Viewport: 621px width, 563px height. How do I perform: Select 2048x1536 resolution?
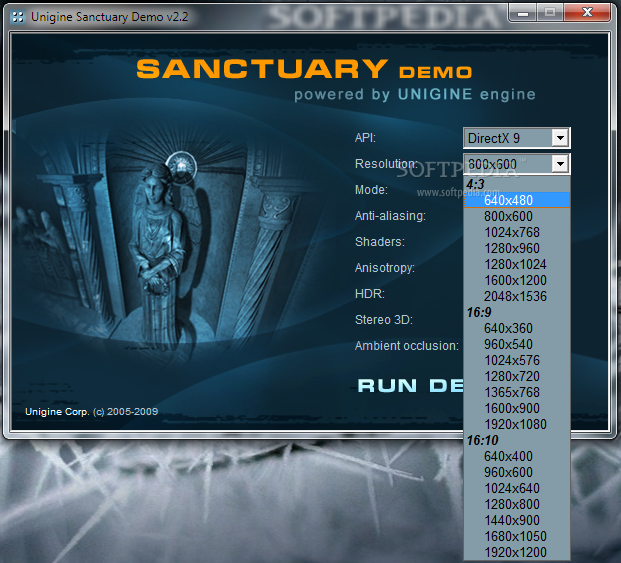click(517, 296)
